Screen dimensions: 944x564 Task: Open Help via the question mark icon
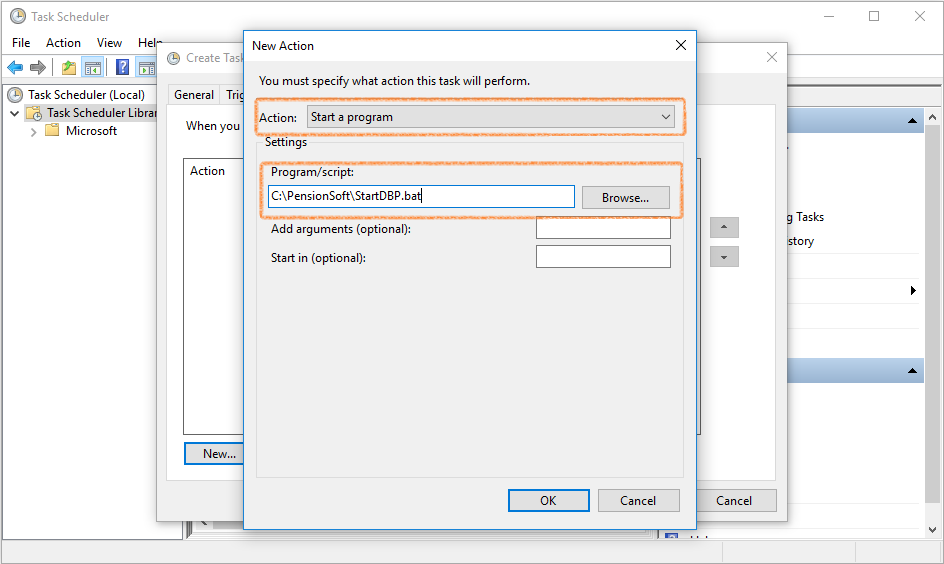coord(122,67)
